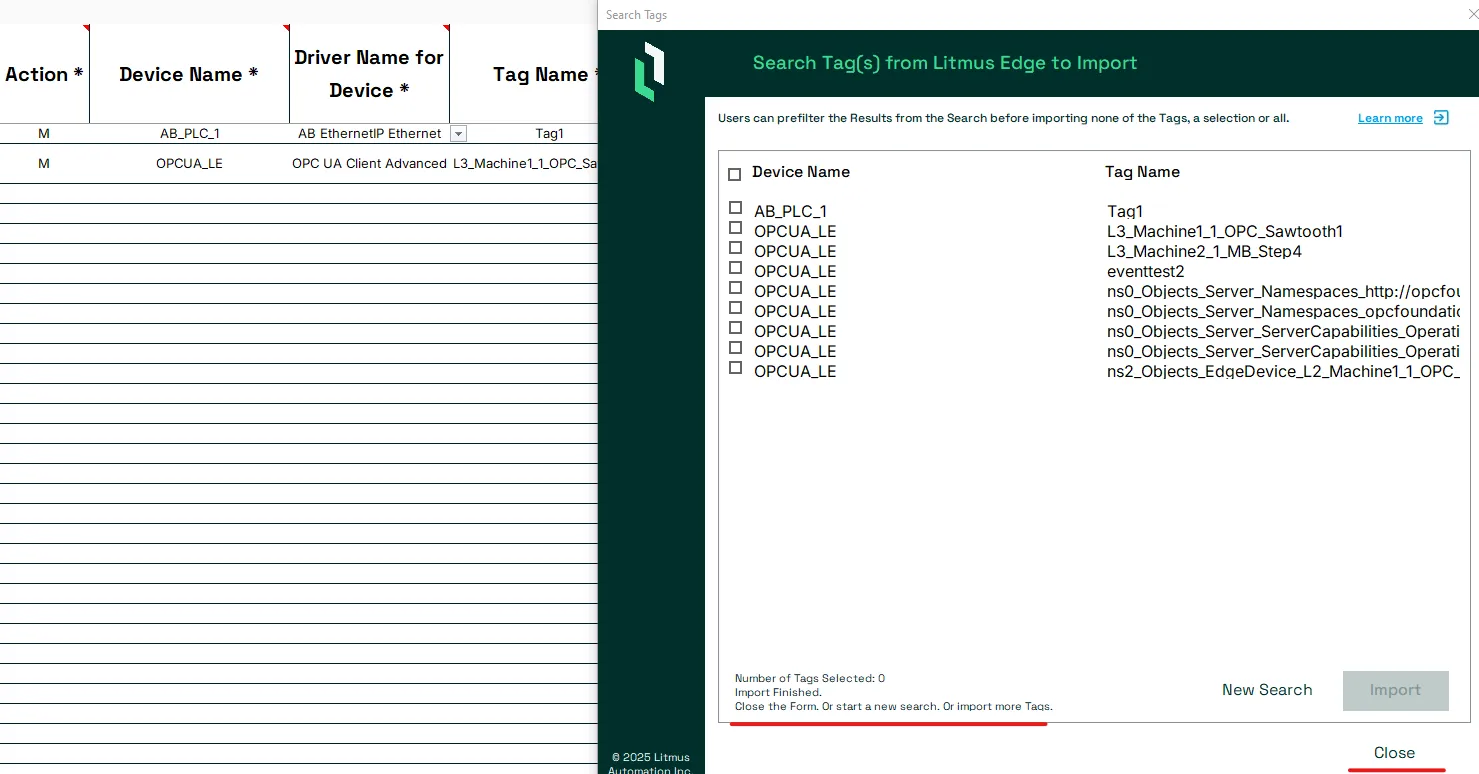The width and height of the screenshot is (1479, 774).
Task: Click the Close button at dialog bottom
Action: tap(1394, 753)
